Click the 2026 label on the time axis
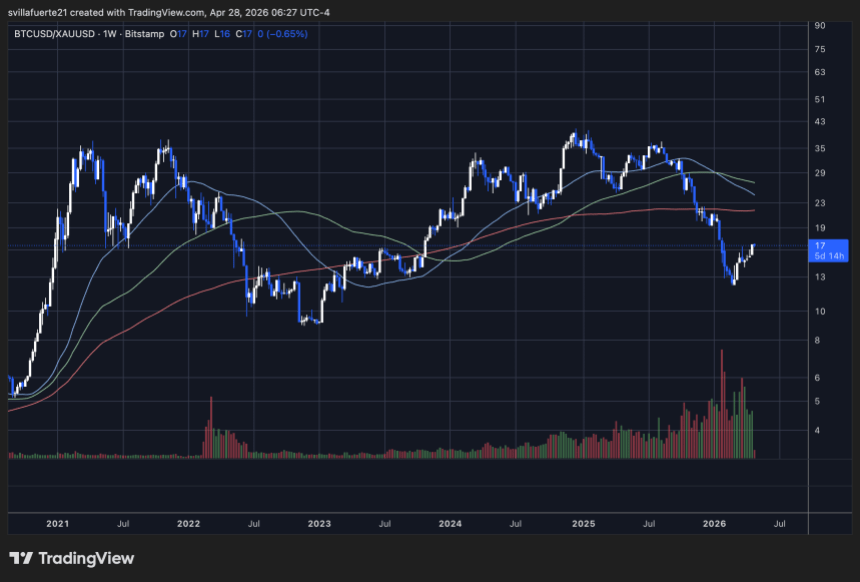Viewport: 860px width, 582px height. [715, 523]
